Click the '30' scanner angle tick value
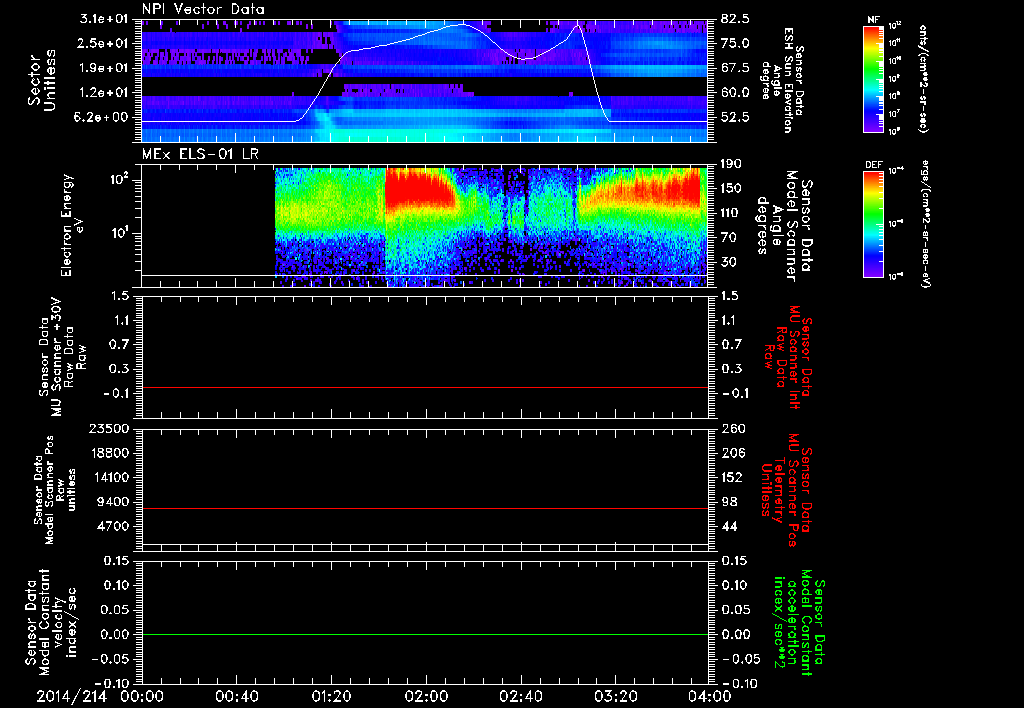 pyautogui.click(x=728, y=263)
